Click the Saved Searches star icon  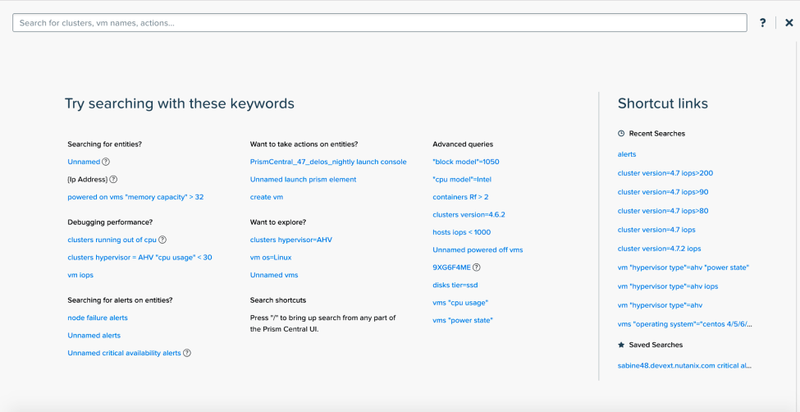621,345
